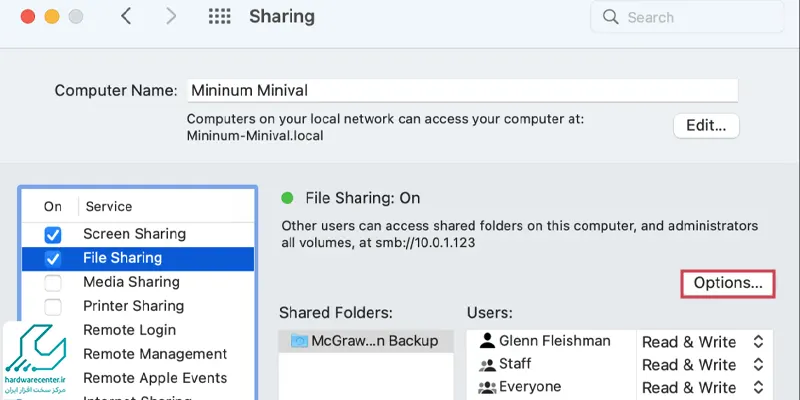
Task: Select McGraw...n Backup shared folder
Action: tap(366, 341)
